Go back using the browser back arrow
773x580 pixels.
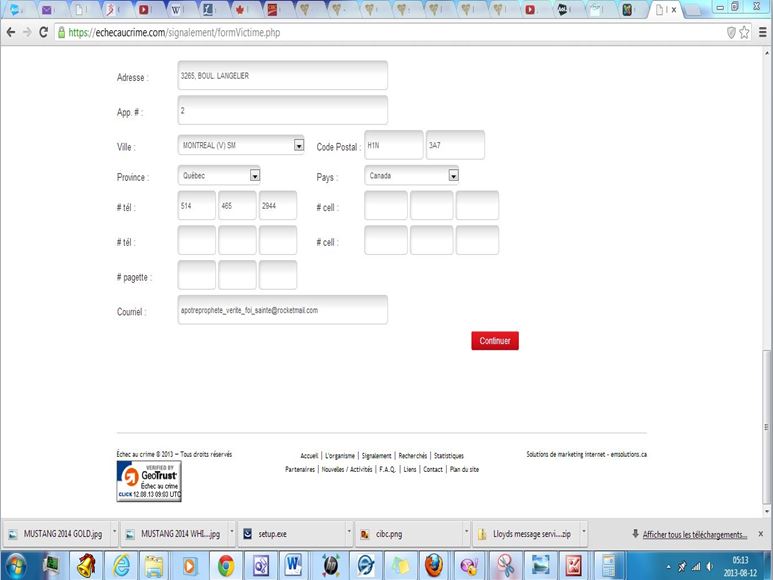click(x=10, y=32)
